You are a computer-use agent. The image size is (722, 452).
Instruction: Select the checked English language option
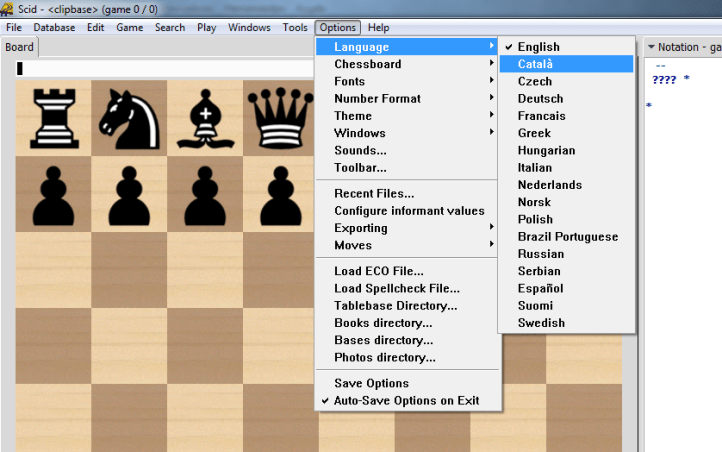coord(538,47)
